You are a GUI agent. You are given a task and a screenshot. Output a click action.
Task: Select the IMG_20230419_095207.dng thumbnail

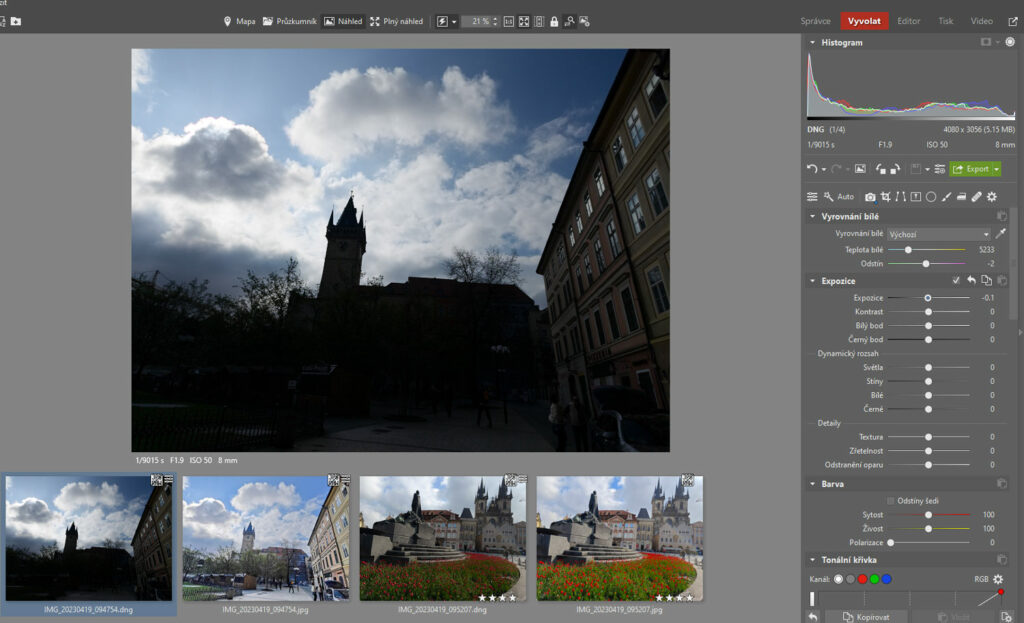442,538
